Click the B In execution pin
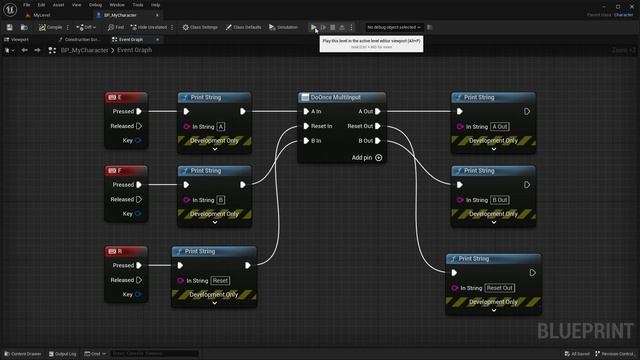Viewport: 640px width, 360px height. tap(306, 141)
